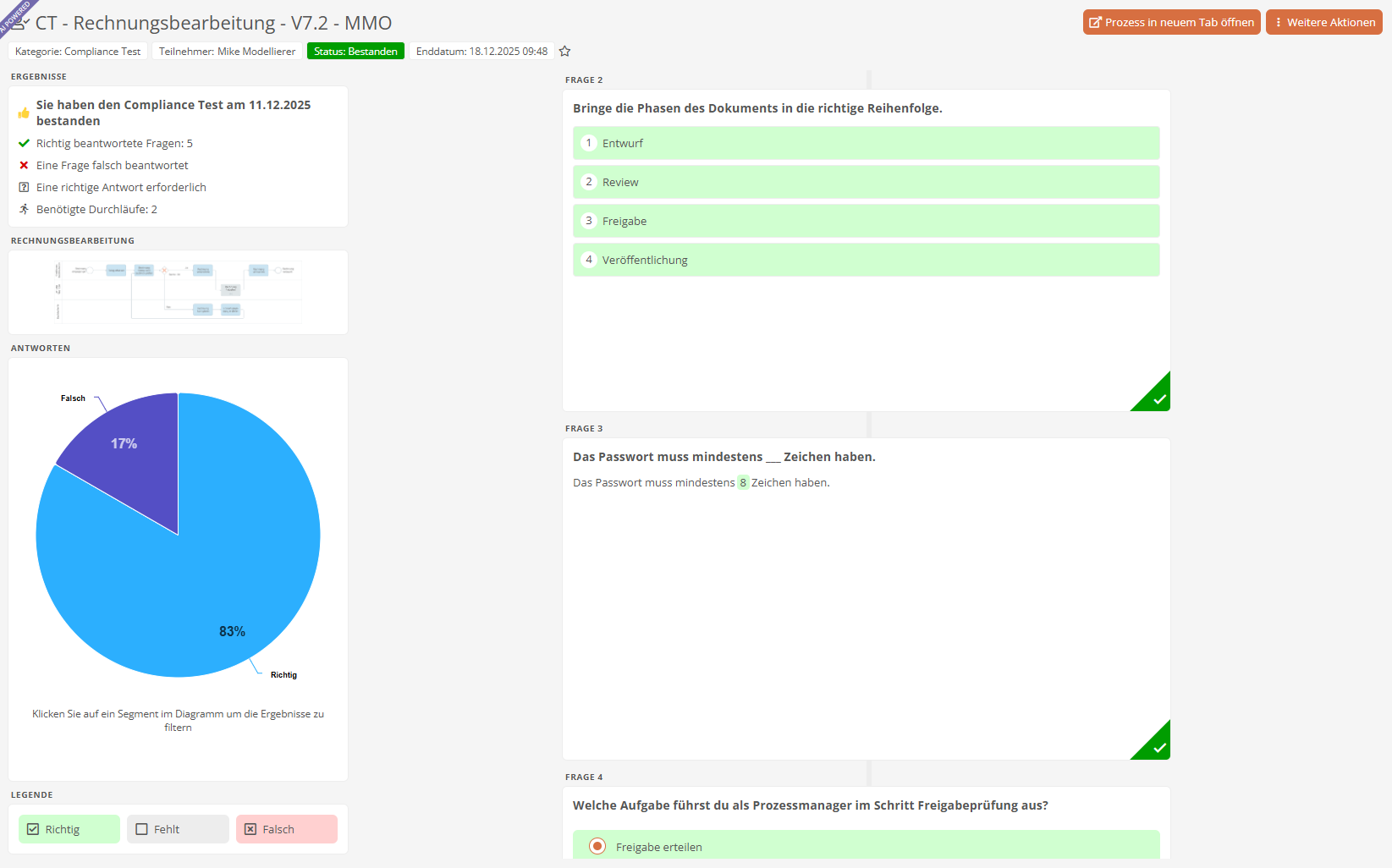Image resolution: width=1392 pixels, height=868 pixels.
Task: Toggle the Richtig legend filter
Action: coord(69,829)
